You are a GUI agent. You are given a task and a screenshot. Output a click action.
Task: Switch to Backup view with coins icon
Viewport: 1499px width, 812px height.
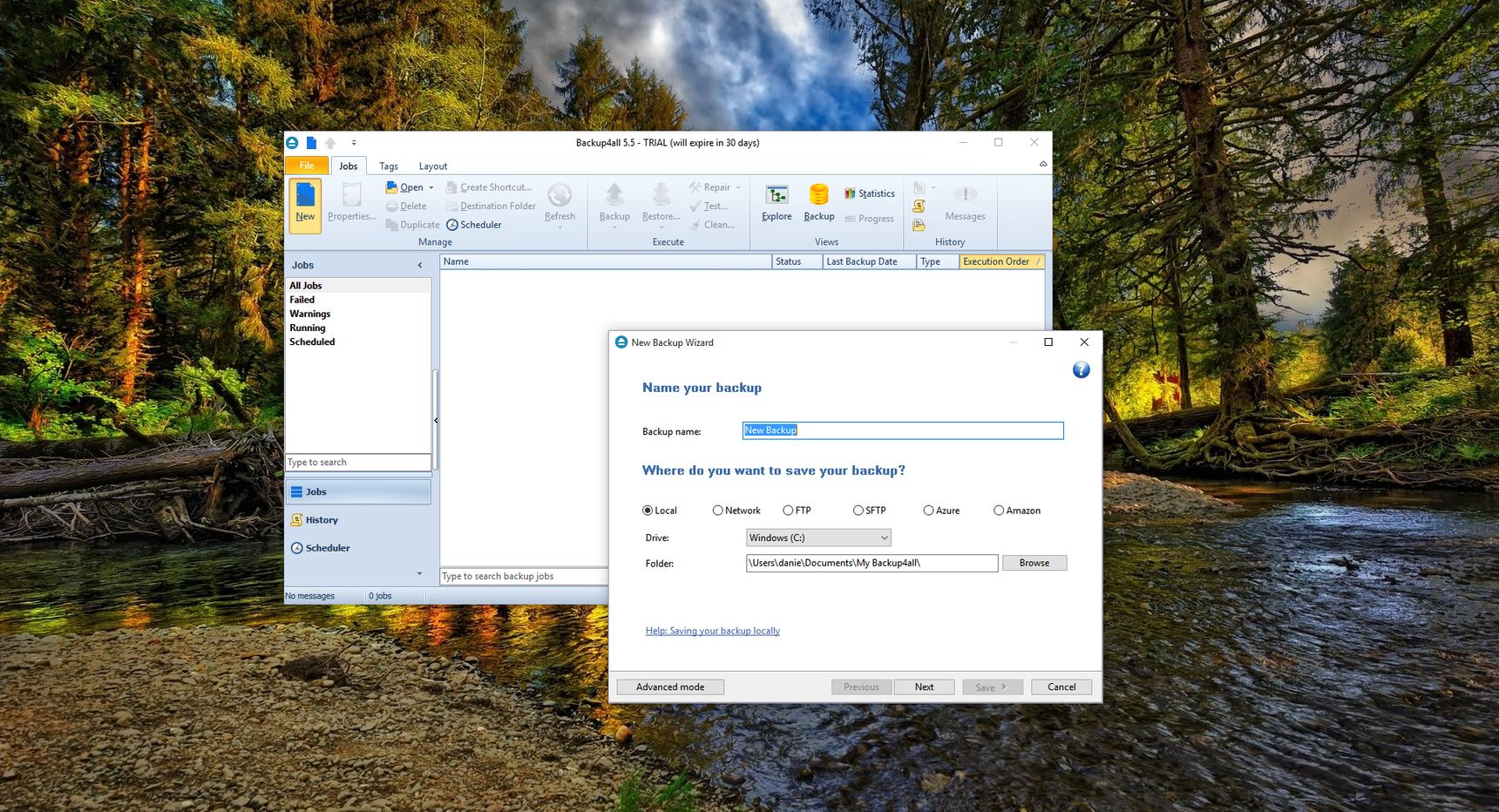(x=819, y=203)
